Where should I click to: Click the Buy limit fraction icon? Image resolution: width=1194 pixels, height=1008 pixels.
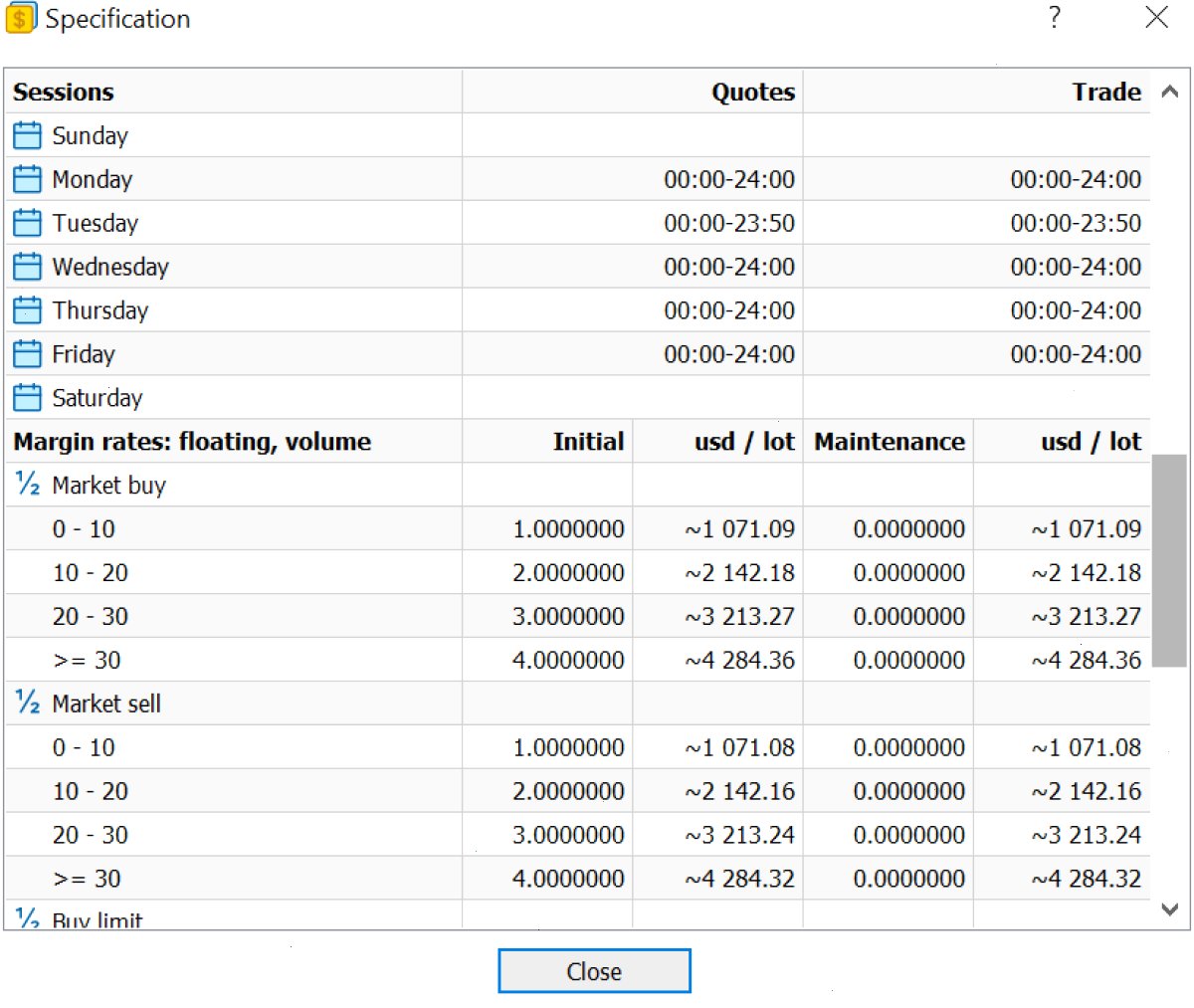click(x=28, y=917)
